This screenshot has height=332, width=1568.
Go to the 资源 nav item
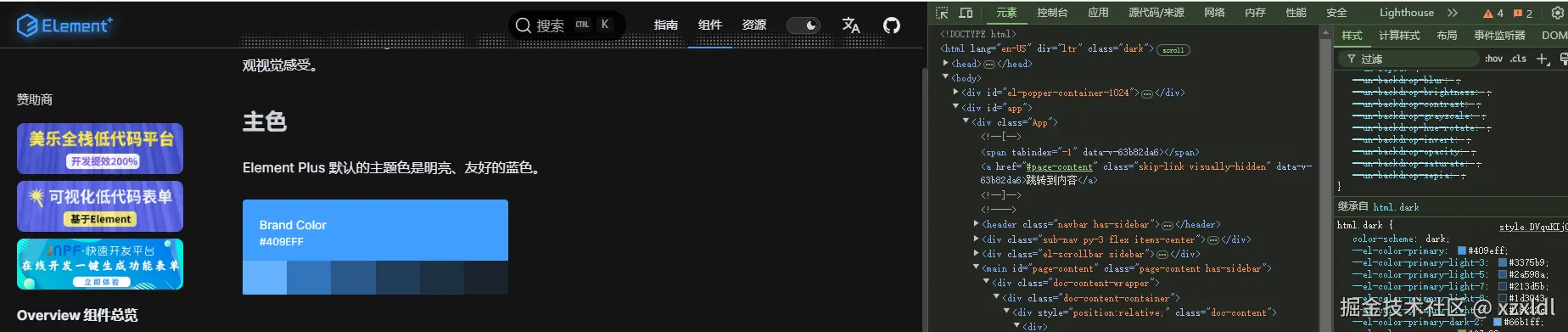pos(754,25)
